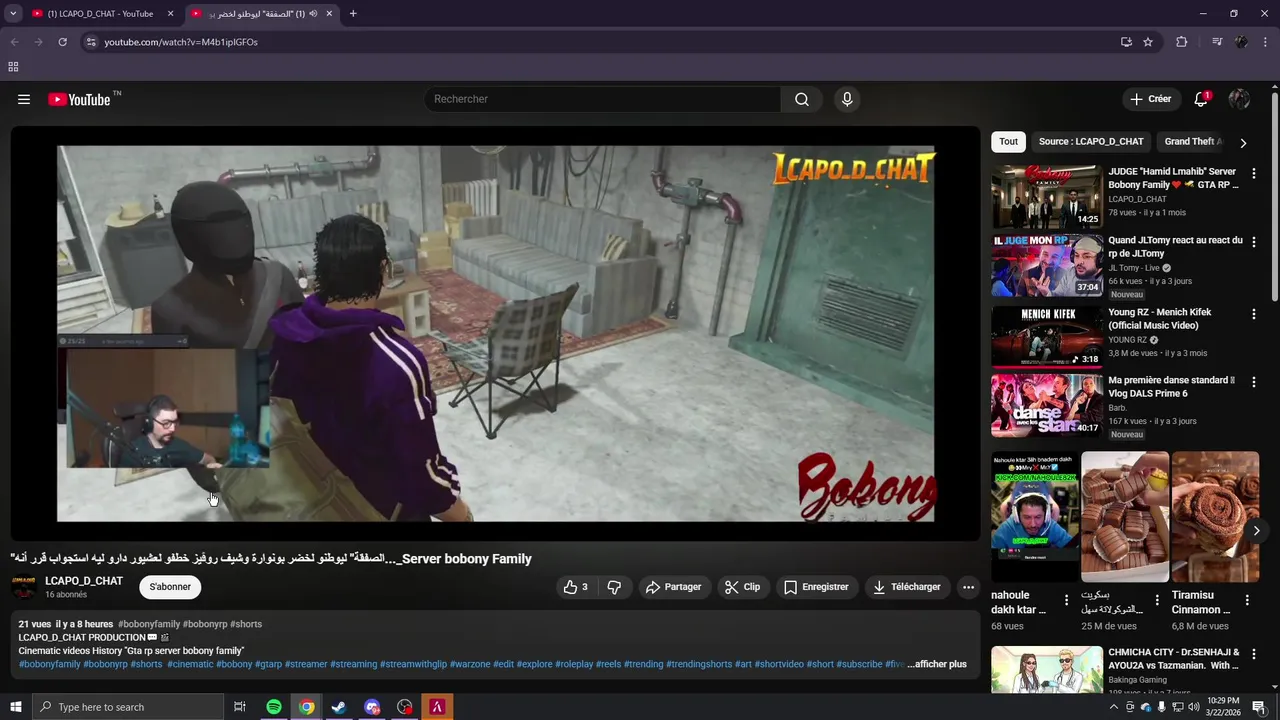
Task: Open the Chrome three-dot menu
Action: [x=1266, y=42]
